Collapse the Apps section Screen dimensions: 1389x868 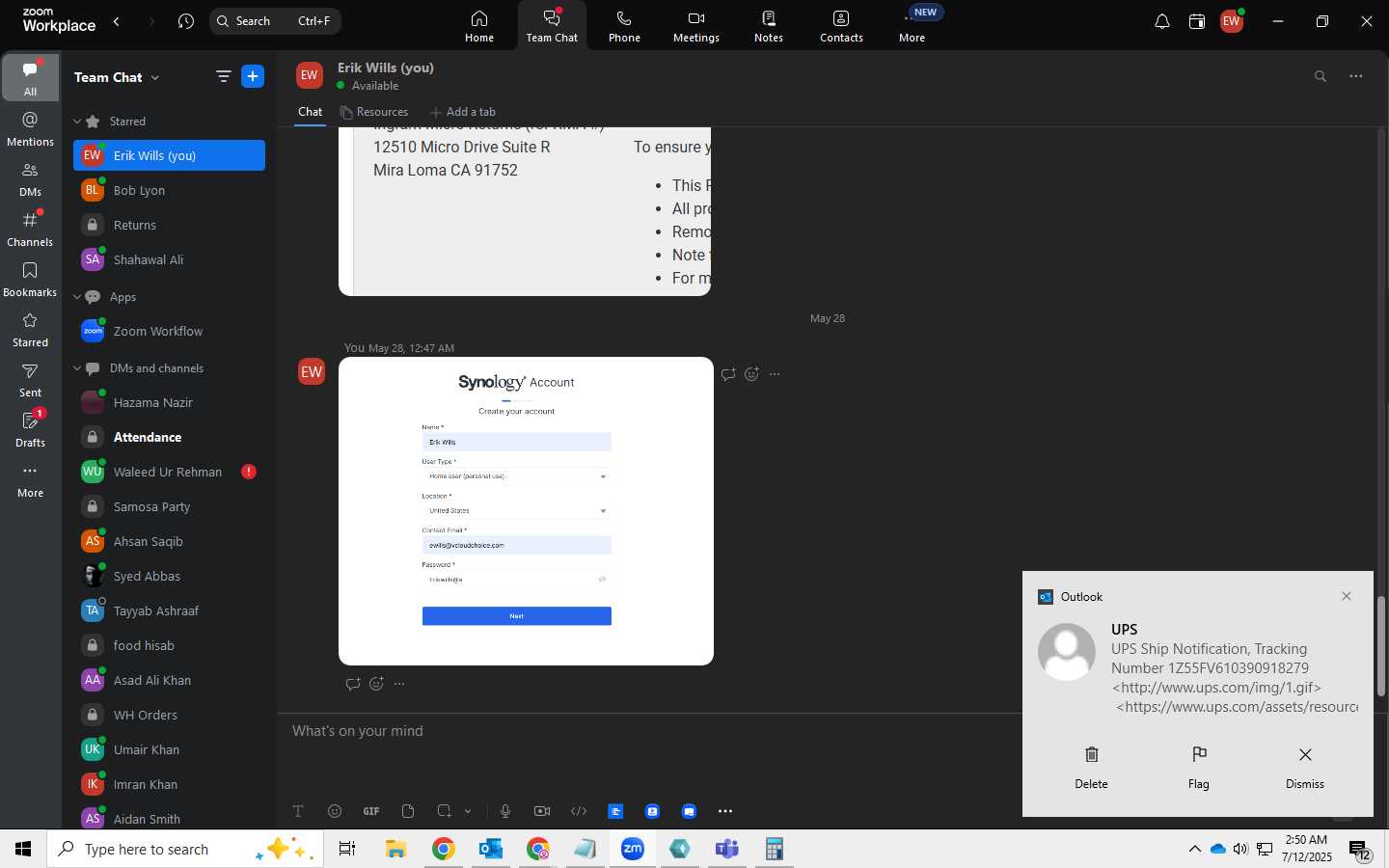tap(77, 297)
